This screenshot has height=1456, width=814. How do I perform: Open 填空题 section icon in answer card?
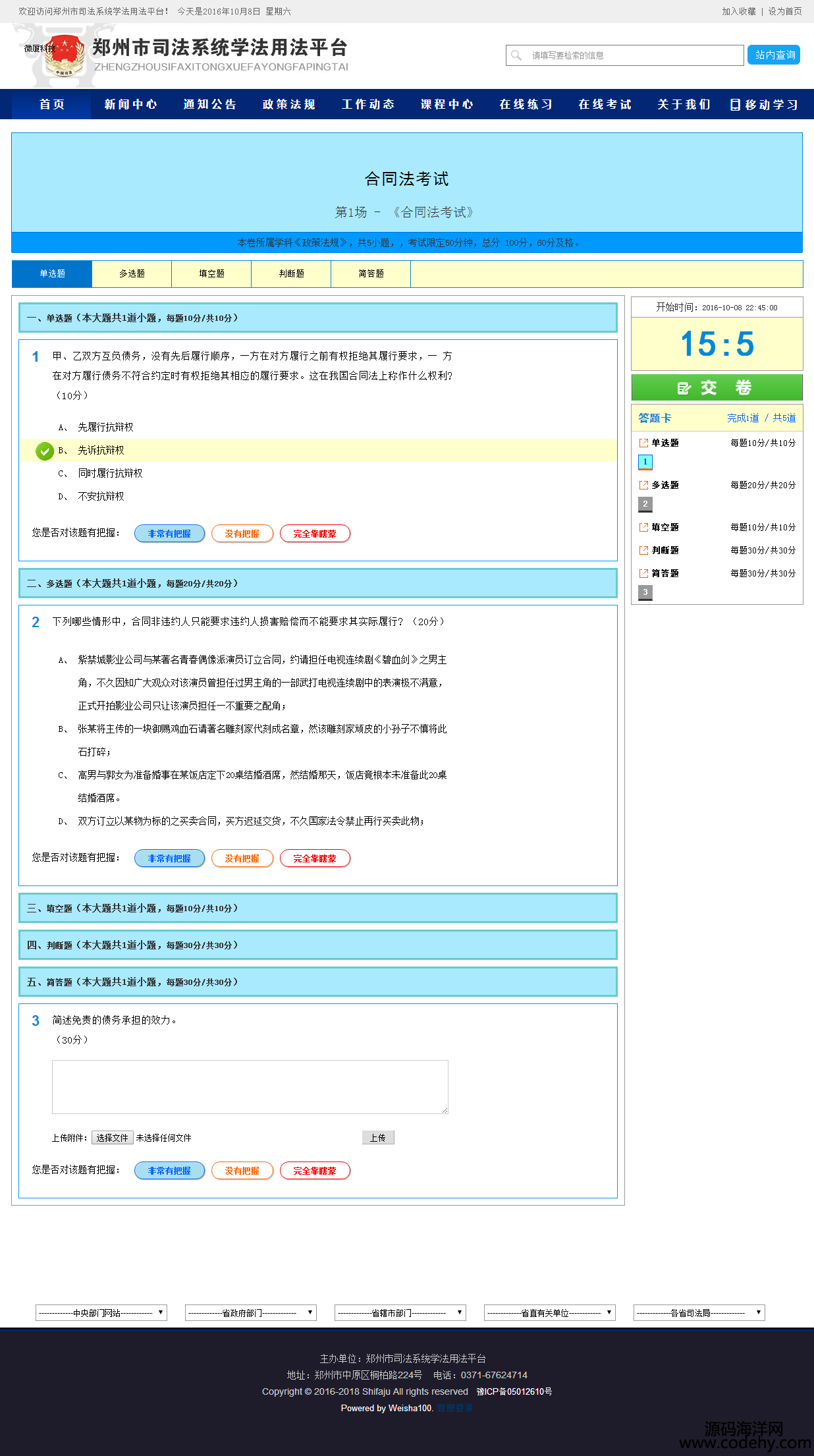[643, 527]
